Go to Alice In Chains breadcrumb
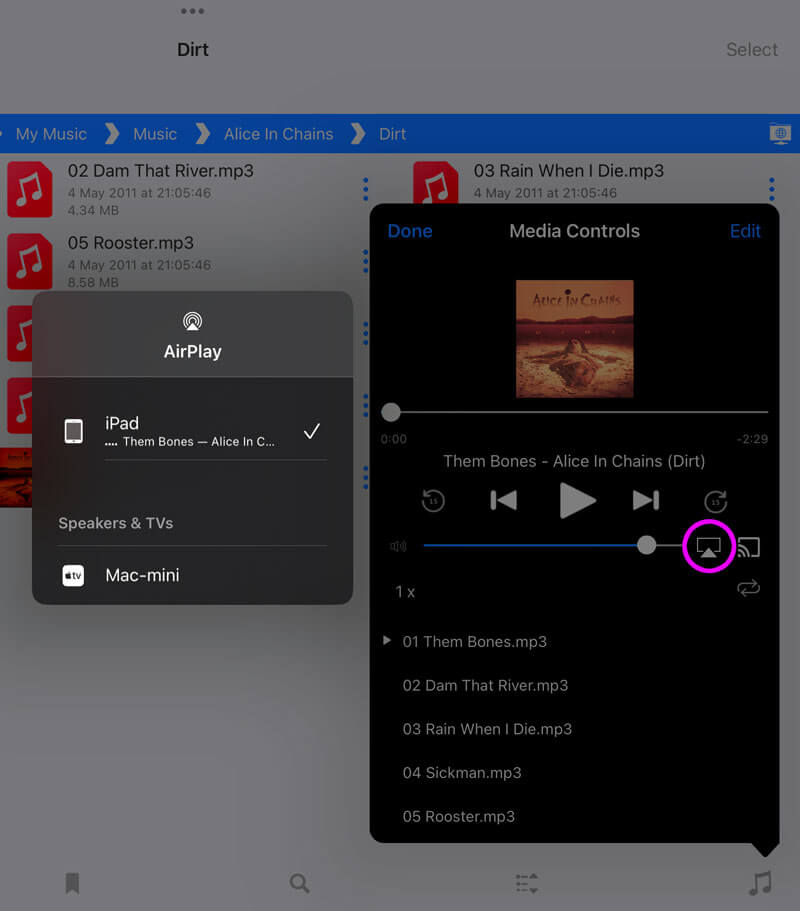This screenshot has width=800, height=911. (x=279, y=134)
